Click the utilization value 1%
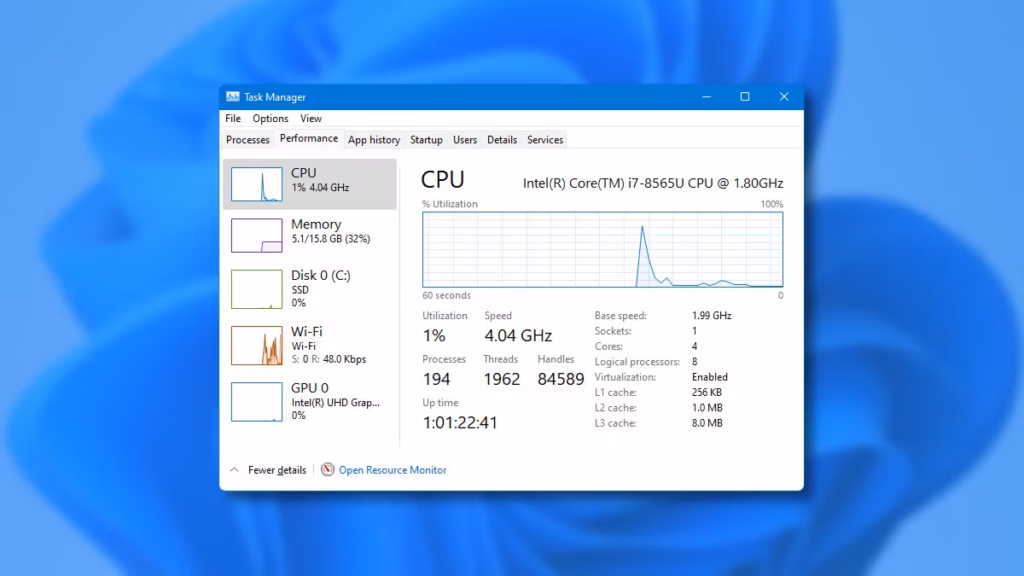This screenshot has height=576, width=1024. click(x=434, y=336)
